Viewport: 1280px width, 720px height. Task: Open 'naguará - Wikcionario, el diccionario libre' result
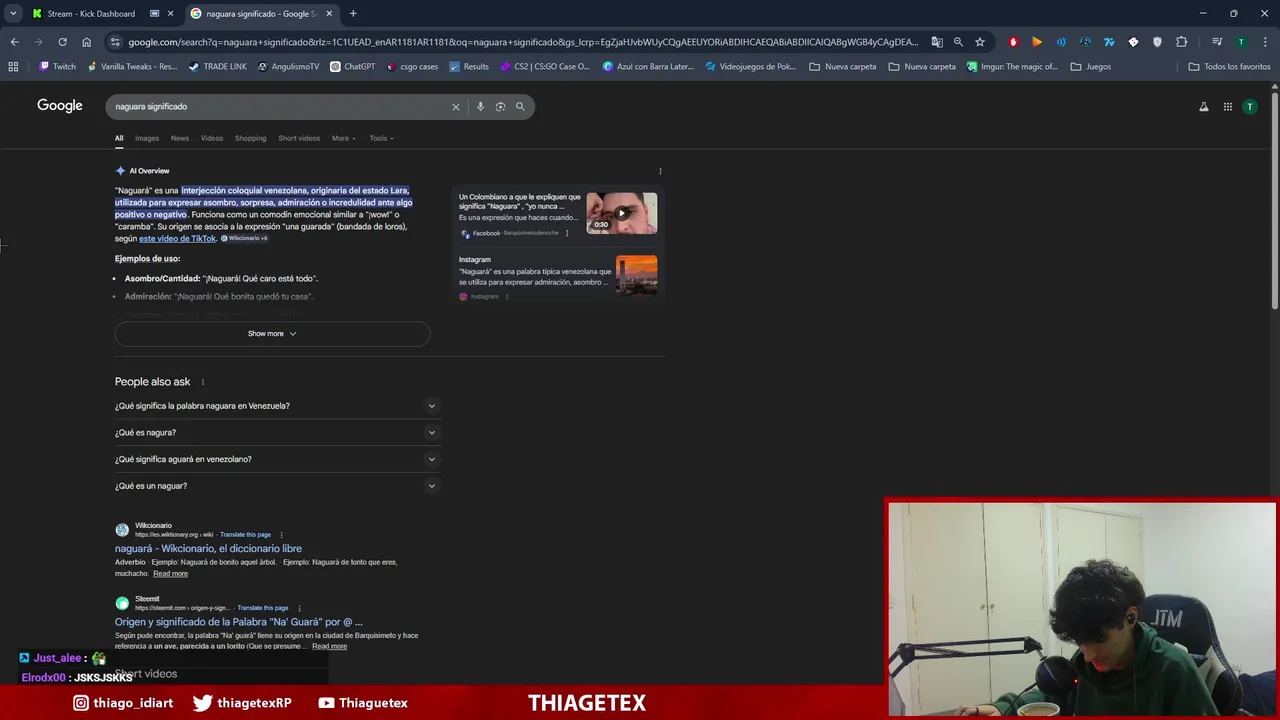[x=208, y=548]
